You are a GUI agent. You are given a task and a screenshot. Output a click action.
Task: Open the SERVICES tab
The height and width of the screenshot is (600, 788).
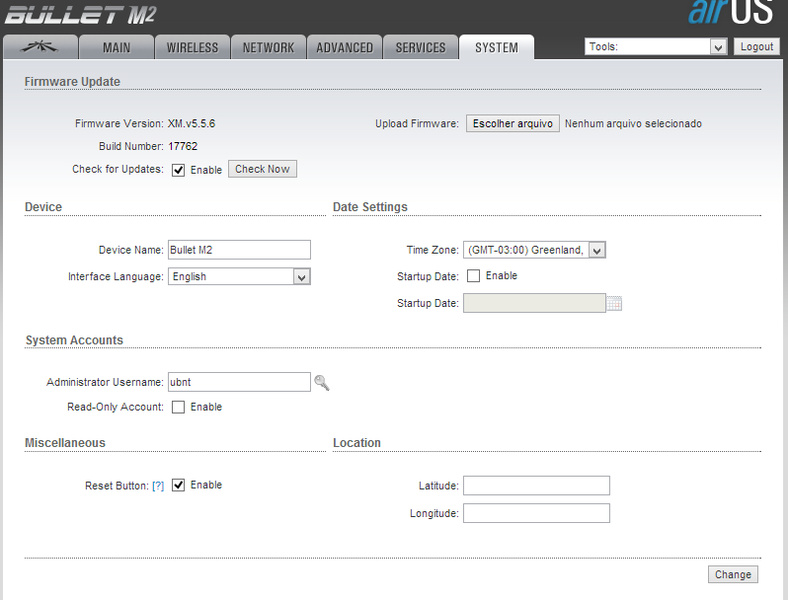tap(421, 47)
